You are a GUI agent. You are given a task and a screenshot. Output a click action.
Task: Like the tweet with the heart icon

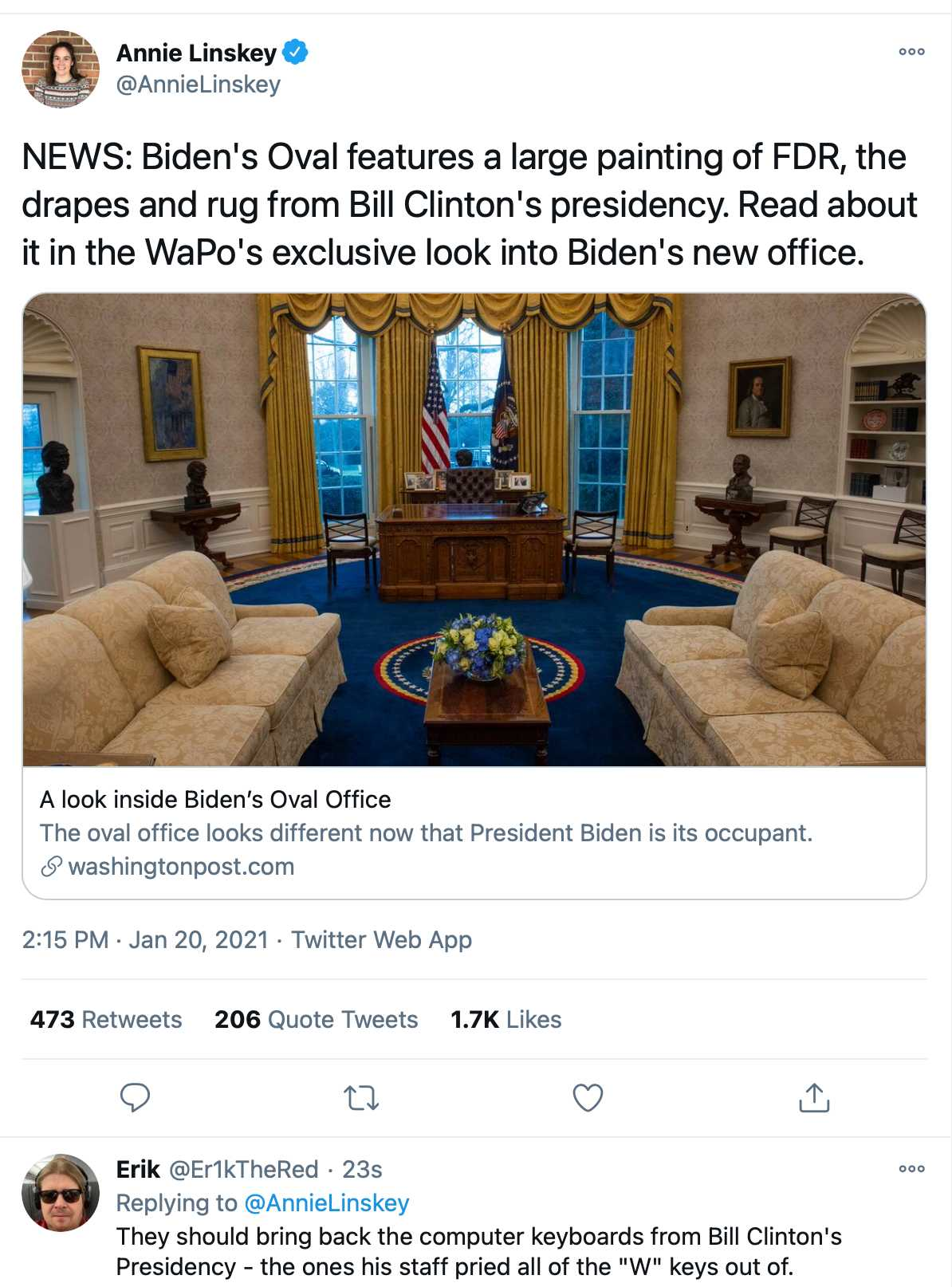(588, 1098)
